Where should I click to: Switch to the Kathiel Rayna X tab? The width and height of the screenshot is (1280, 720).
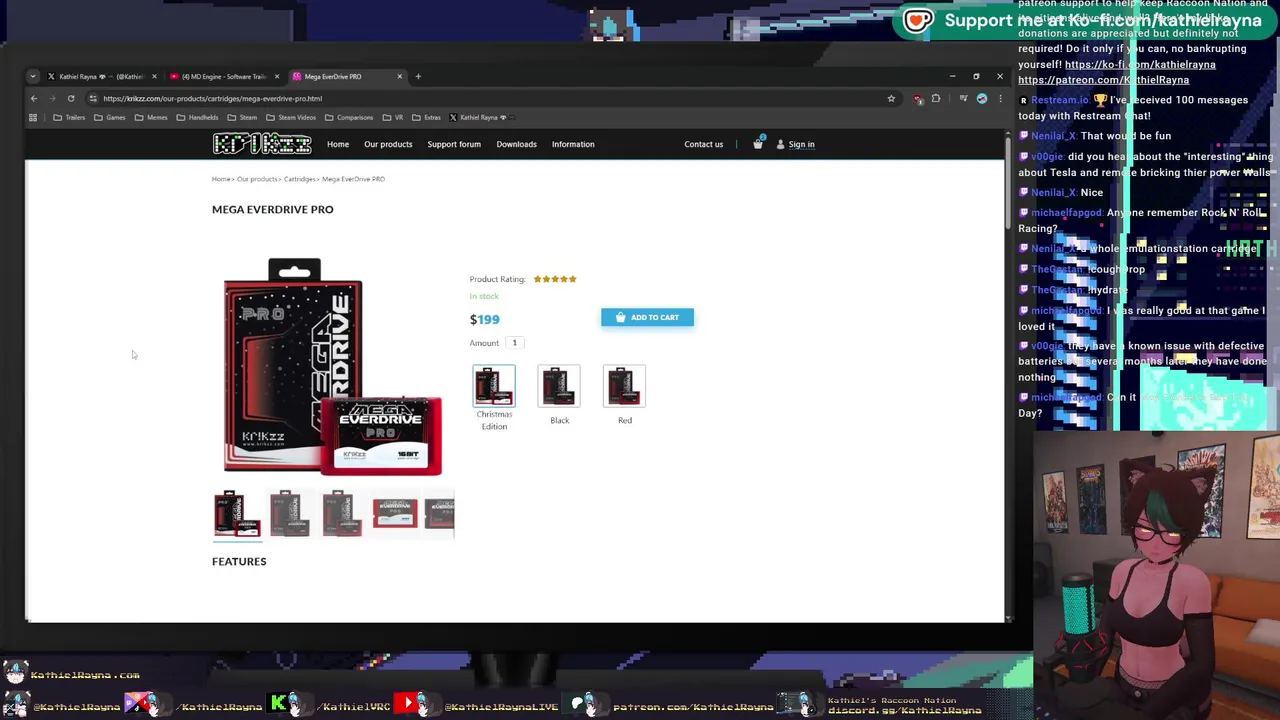pyautogui.click(x=100, y=76)
